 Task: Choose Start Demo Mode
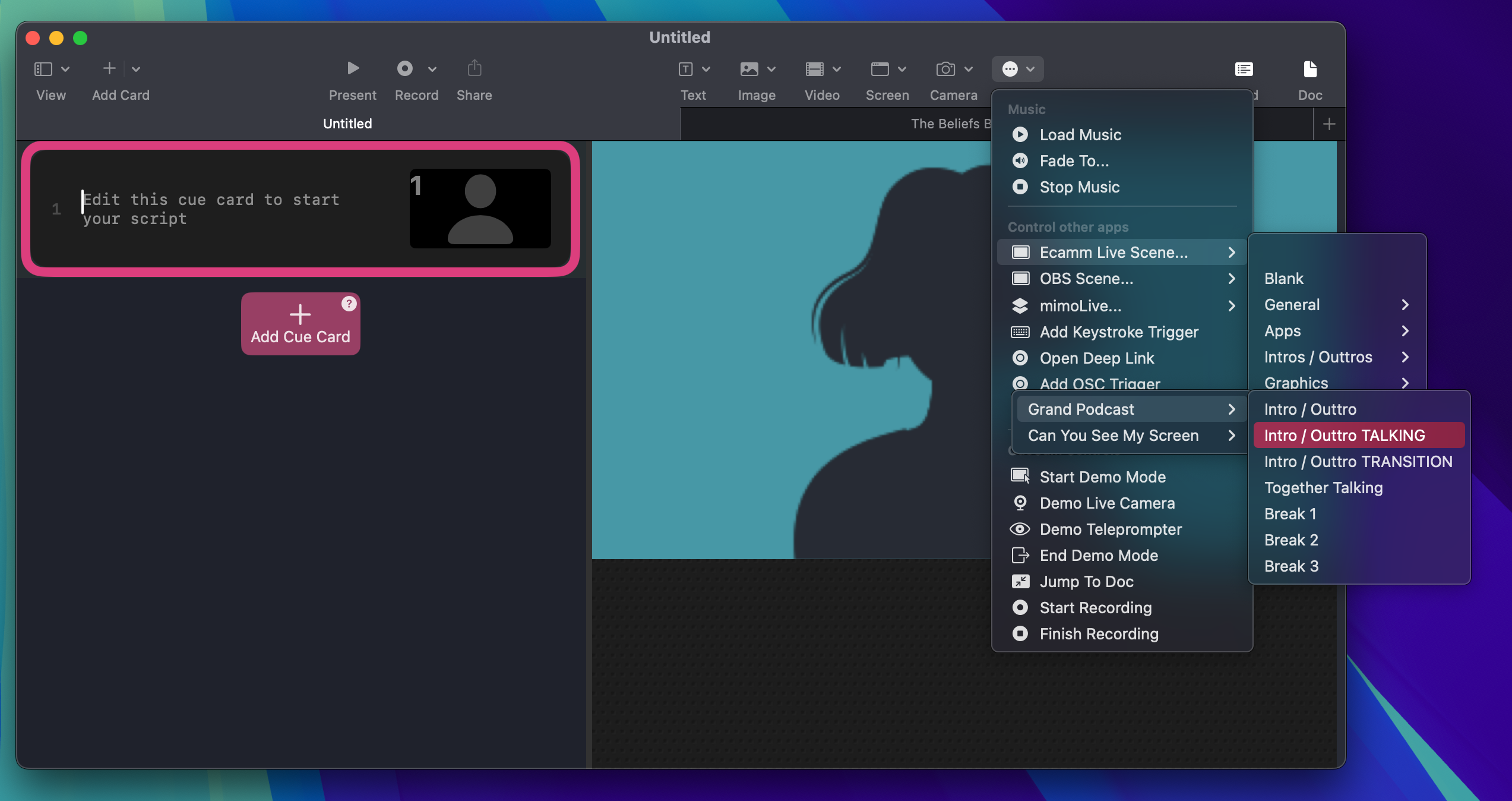tap(1122, 477)
